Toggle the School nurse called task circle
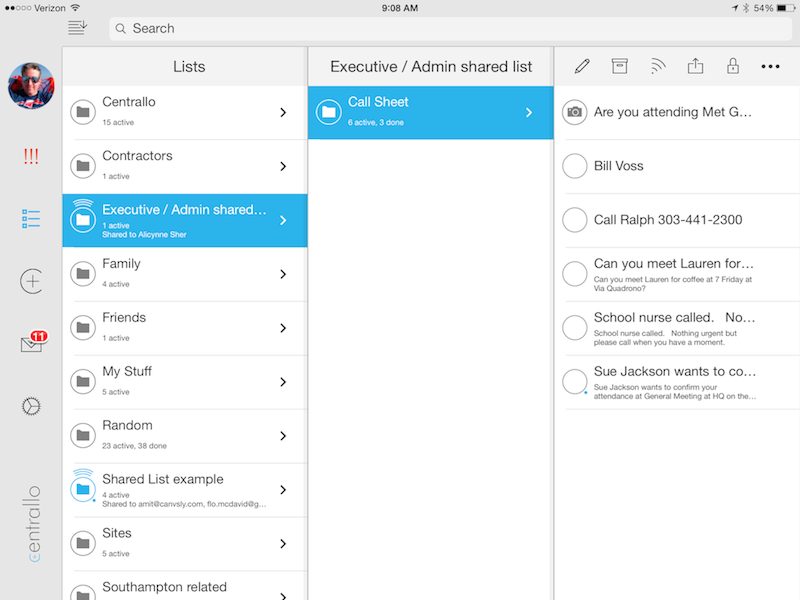This screenshot has height=600, width=800. tap(575, 327)
